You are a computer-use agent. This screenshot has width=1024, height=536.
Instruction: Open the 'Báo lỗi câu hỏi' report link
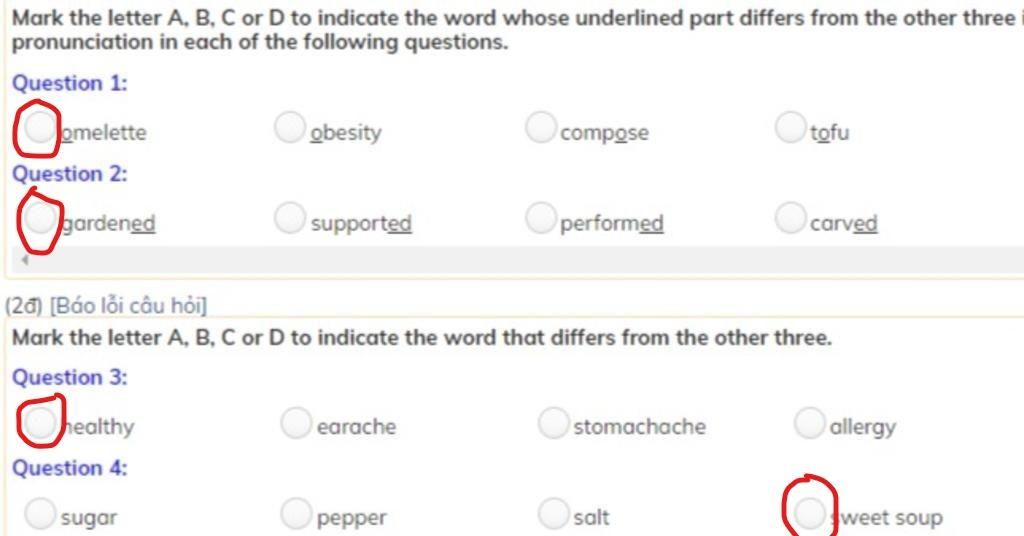tap(128, 306)
